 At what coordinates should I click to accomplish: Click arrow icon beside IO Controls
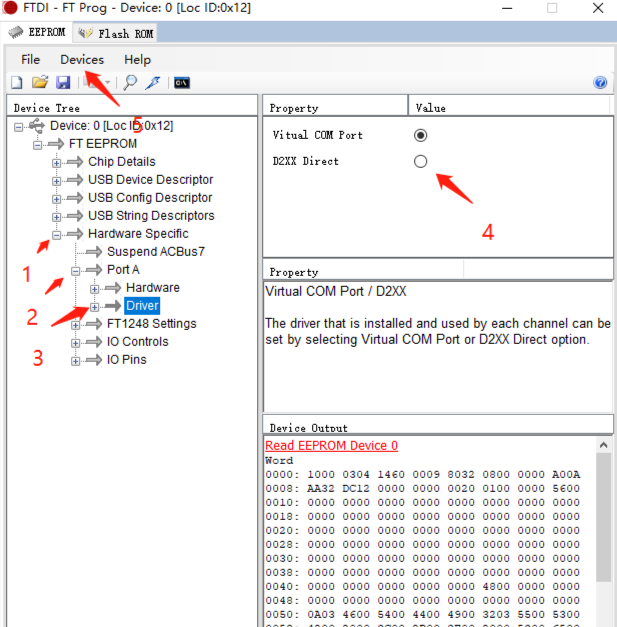[x=94, y=341]
